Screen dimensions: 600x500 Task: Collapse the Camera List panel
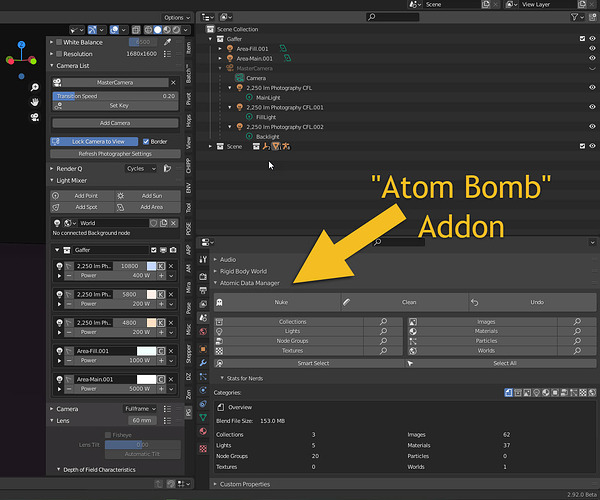(x=52, y=66)
